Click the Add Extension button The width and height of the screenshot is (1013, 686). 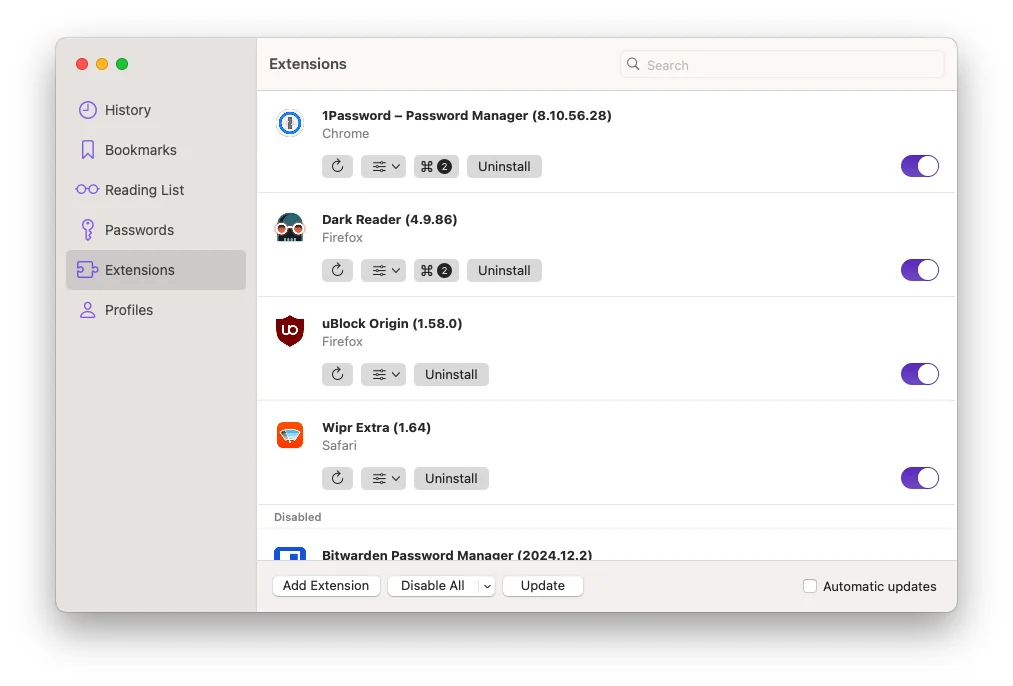(326, 587)
